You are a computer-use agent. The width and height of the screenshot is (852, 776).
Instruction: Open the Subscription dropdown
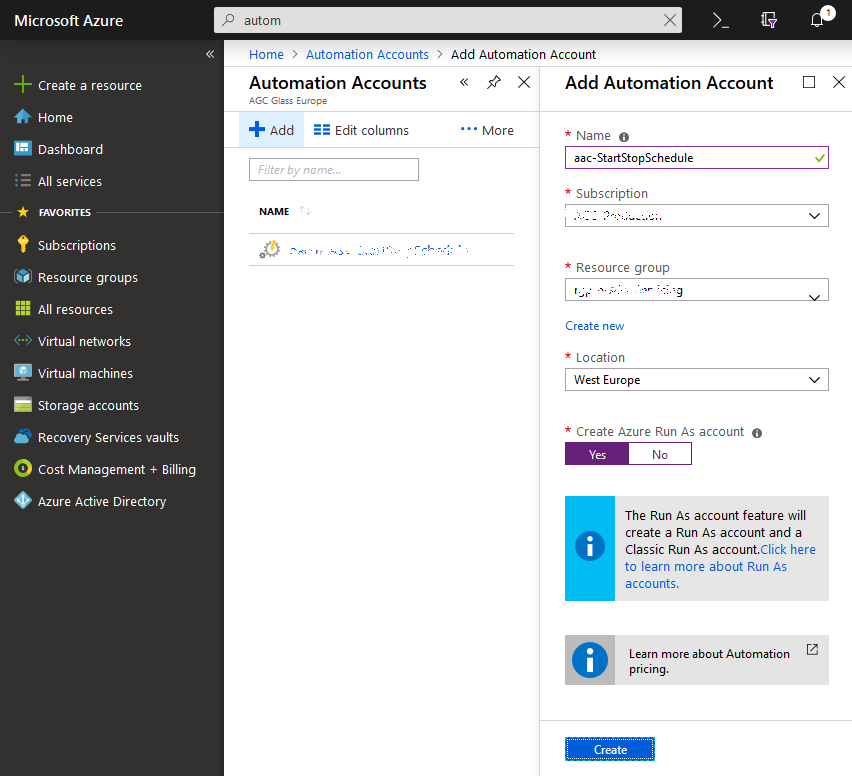point(697,216)
